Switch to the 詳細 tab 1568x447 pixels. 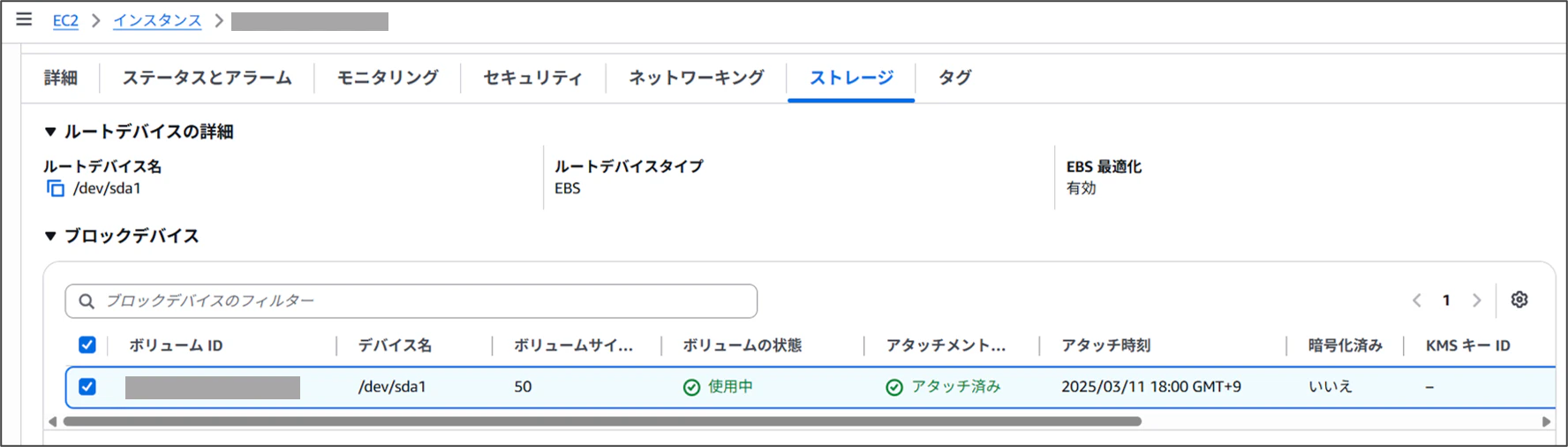tap(61, 78)
